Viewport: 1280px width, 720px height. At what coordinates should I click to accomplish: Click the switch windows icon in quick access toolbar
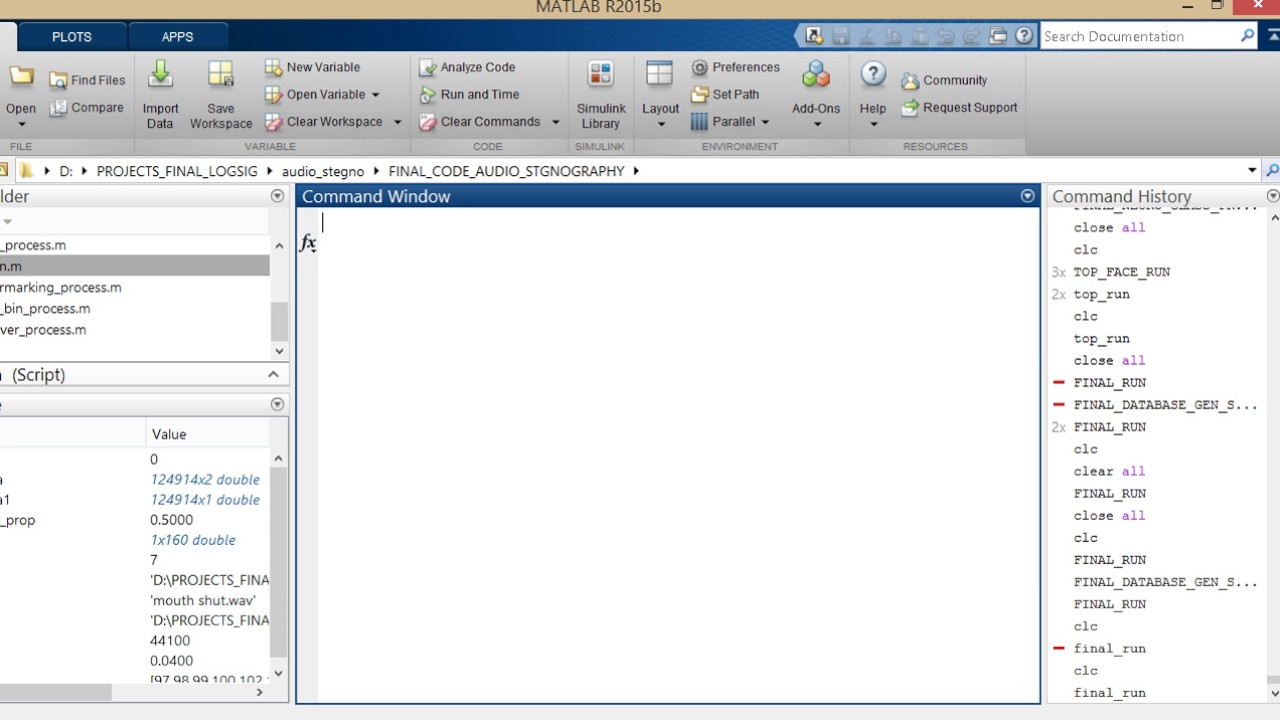tap(998, 36)
